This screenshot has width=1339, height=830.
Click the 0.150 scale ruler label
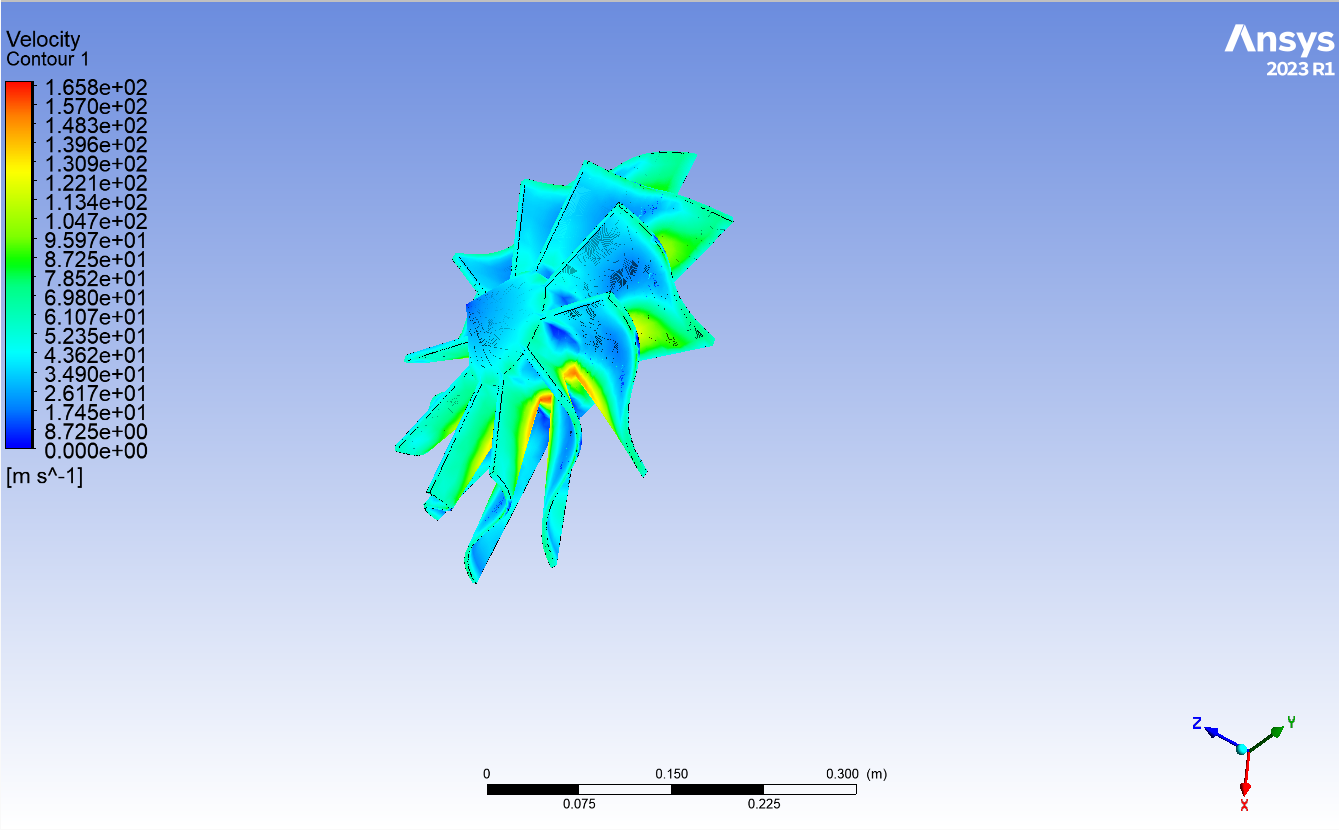pos(672,774)
